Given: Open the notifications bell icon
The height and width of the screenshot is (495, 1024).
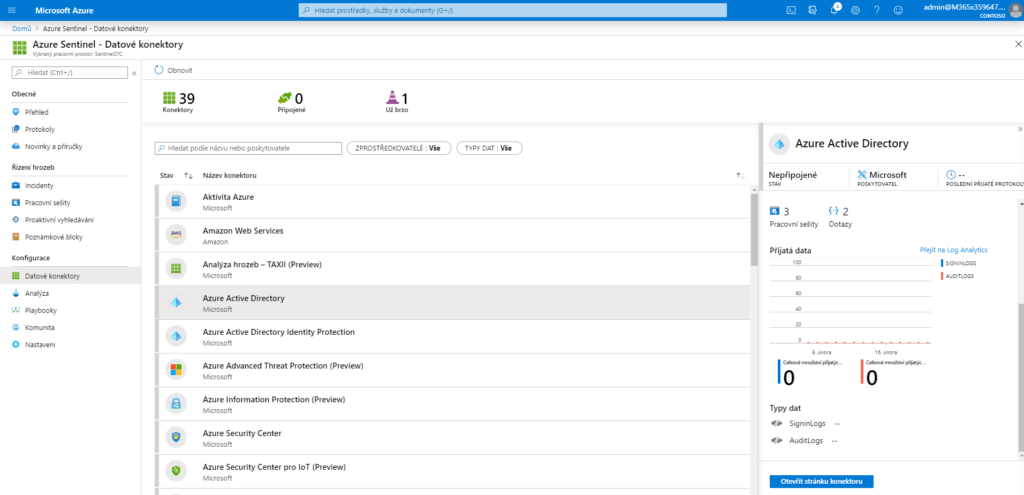Looking at the screenshot, I should [834, 10].
